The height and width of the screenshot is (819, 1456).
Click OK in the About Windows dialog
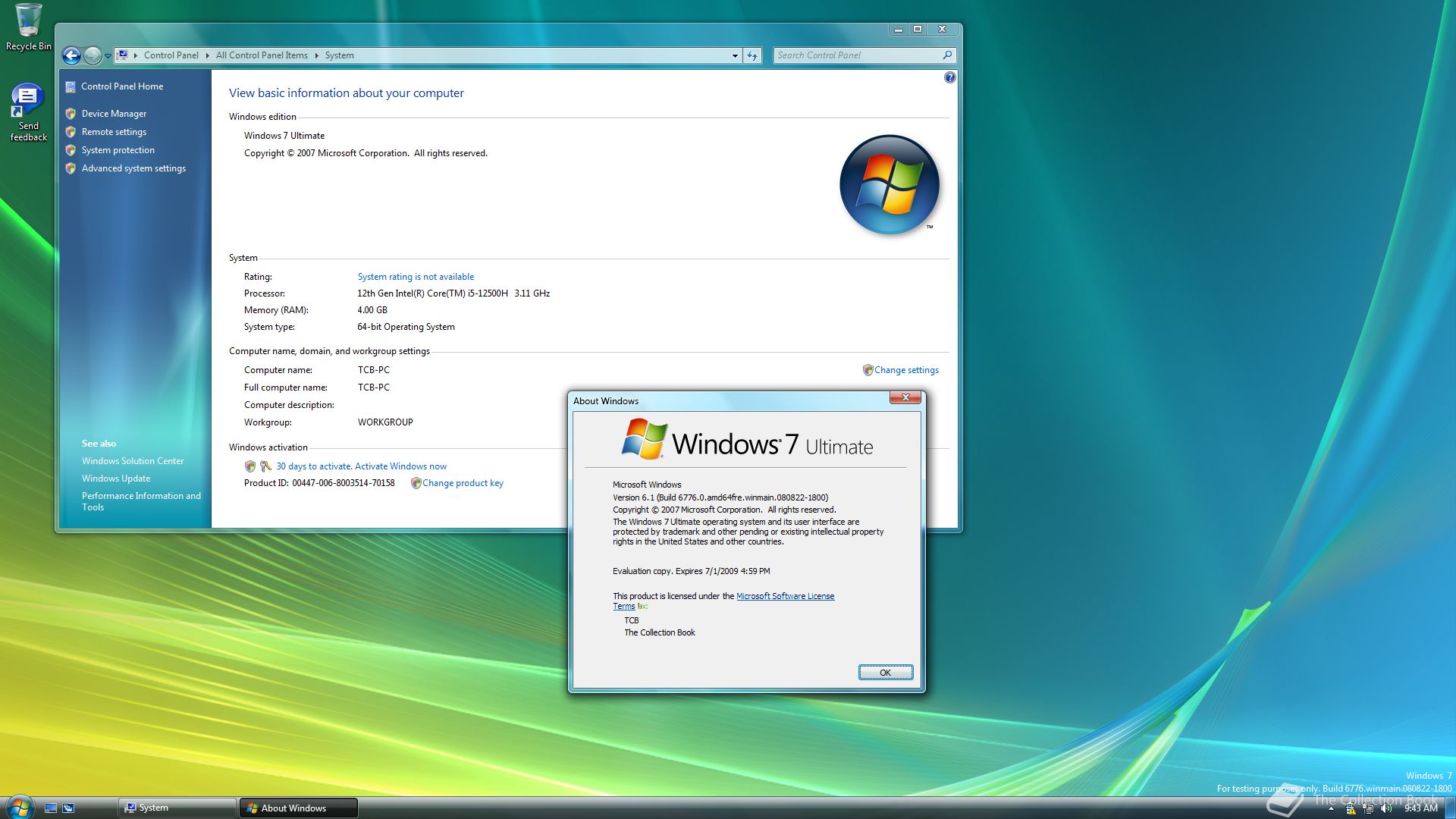pyautogui.click(x=885, y=673)
